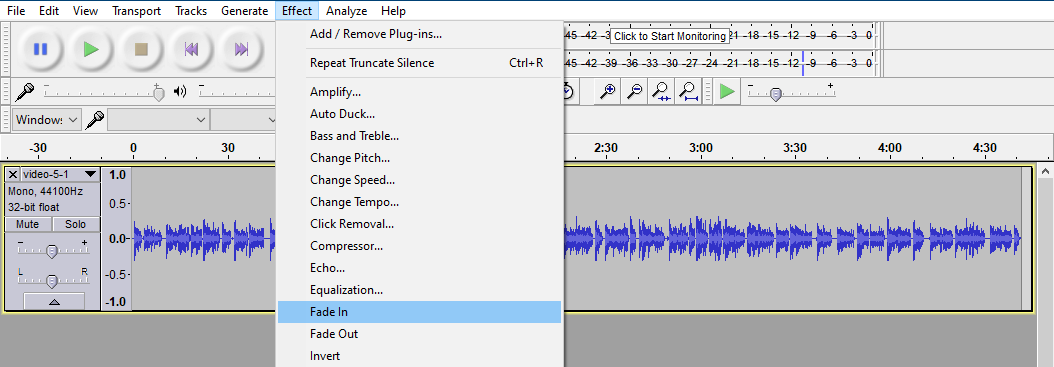This screenshot has width=1054, height=367.
Task: Collapse the track with the upward triangle button
Action: tap(54, 302)
